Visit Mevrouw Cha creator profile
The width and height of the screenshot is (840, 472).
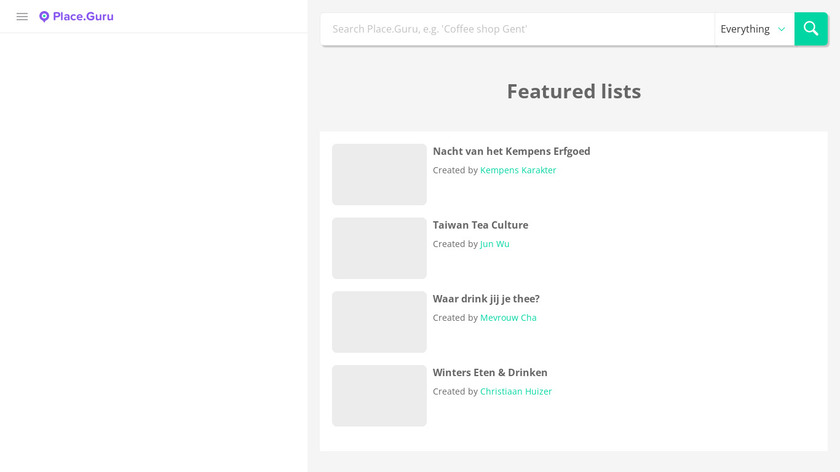click(508, 318)
